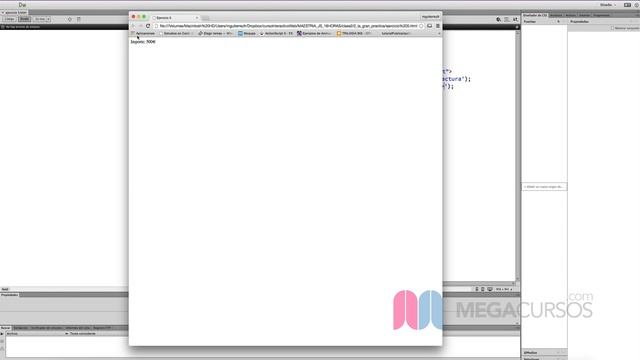The image size is (640, 360).
Task: Expand the bookmarks bar overflow chevron
Action: 439,33
